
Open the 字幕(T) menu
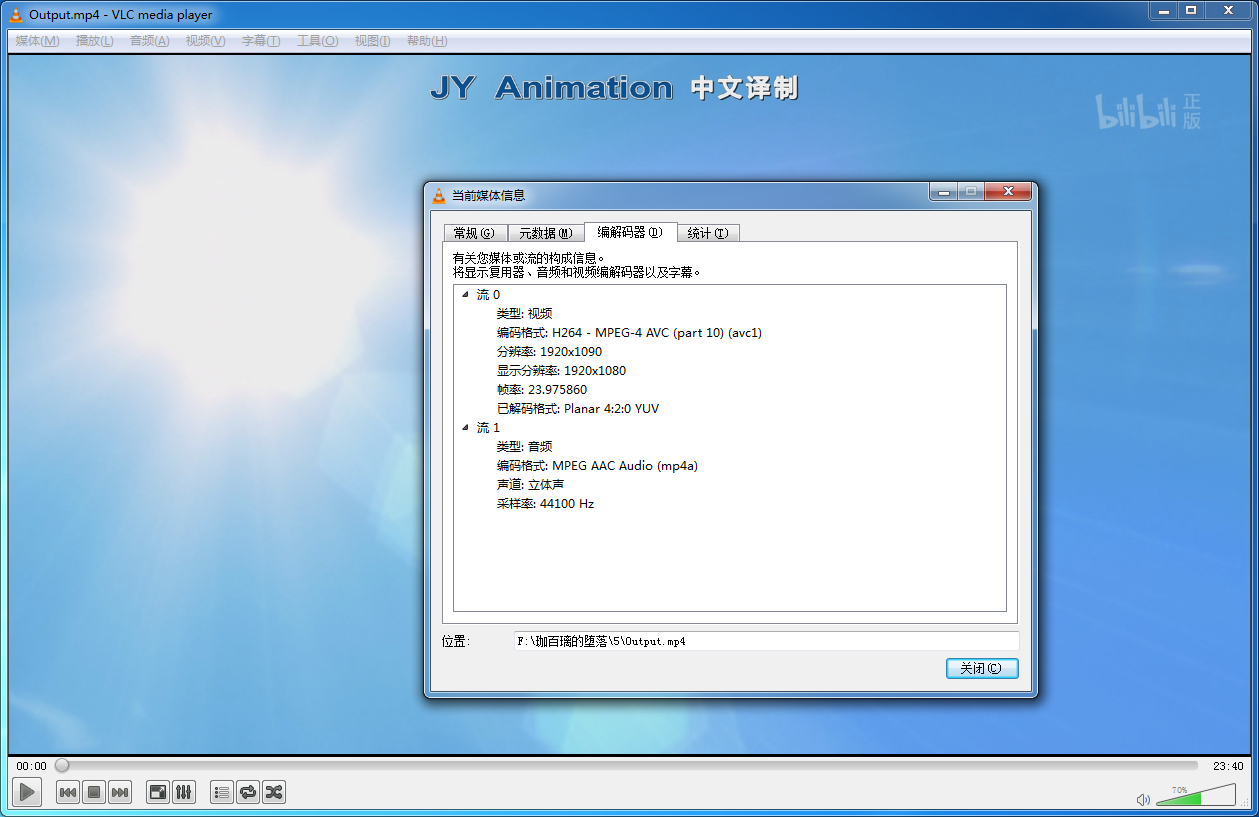click(x=260, y=41)
